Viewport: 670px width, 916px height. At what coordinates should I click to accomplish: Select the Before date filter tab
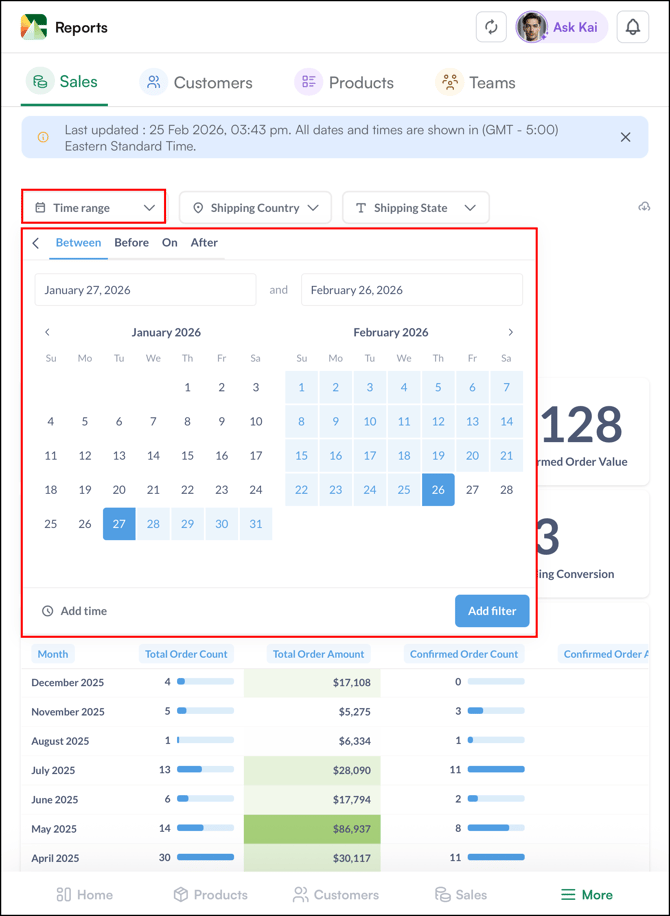tap(131, 243)
